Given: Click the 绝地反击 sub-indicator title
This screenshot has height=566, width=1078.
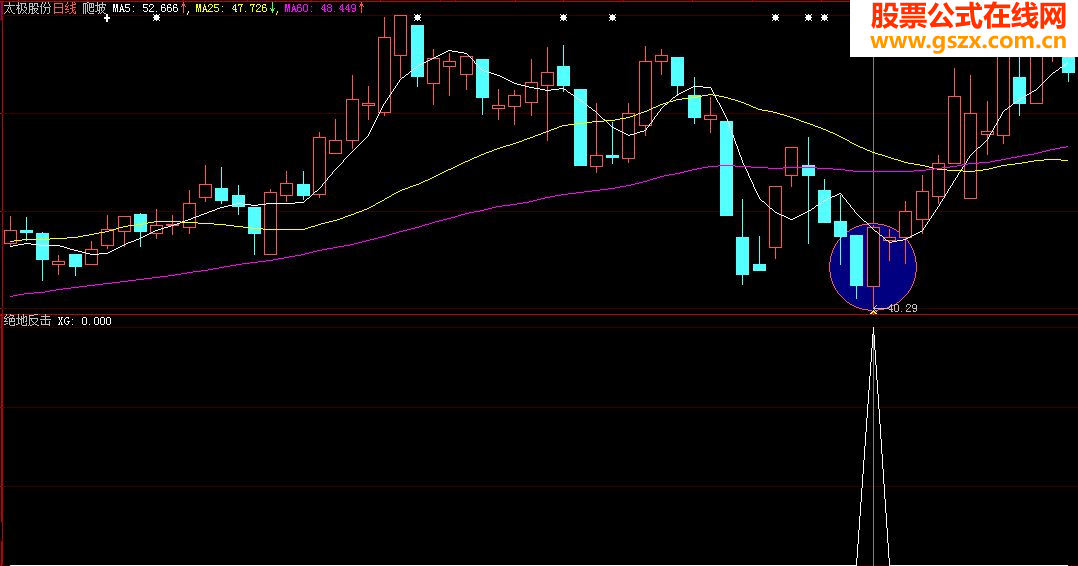Looking at the screenshot, I should click(28, 320).
